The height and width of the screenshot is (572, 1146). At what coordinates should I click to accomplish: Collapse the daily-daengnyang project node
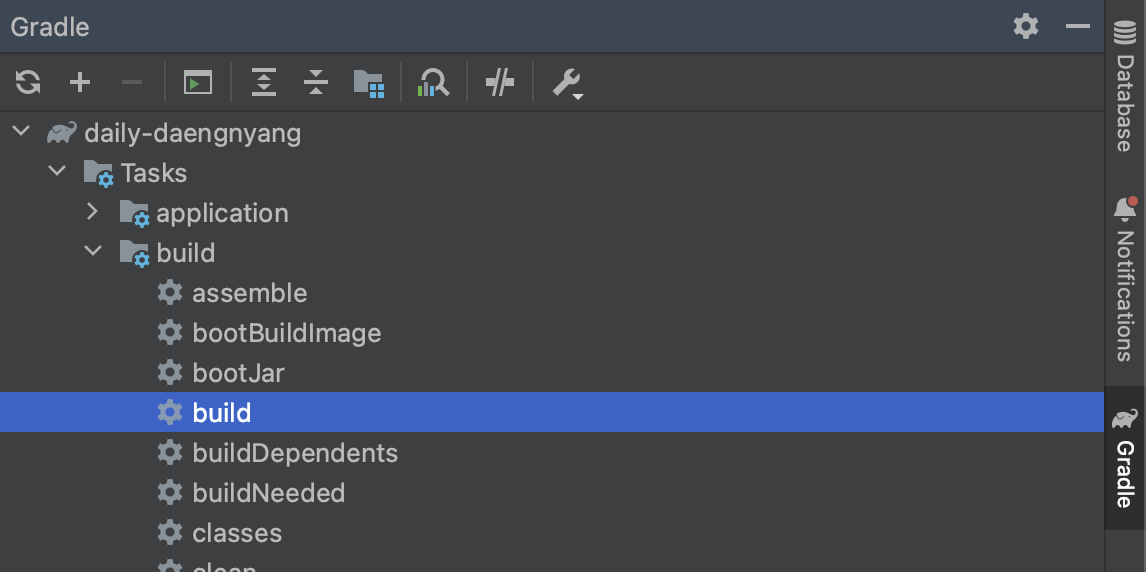[x=21, y=132]
